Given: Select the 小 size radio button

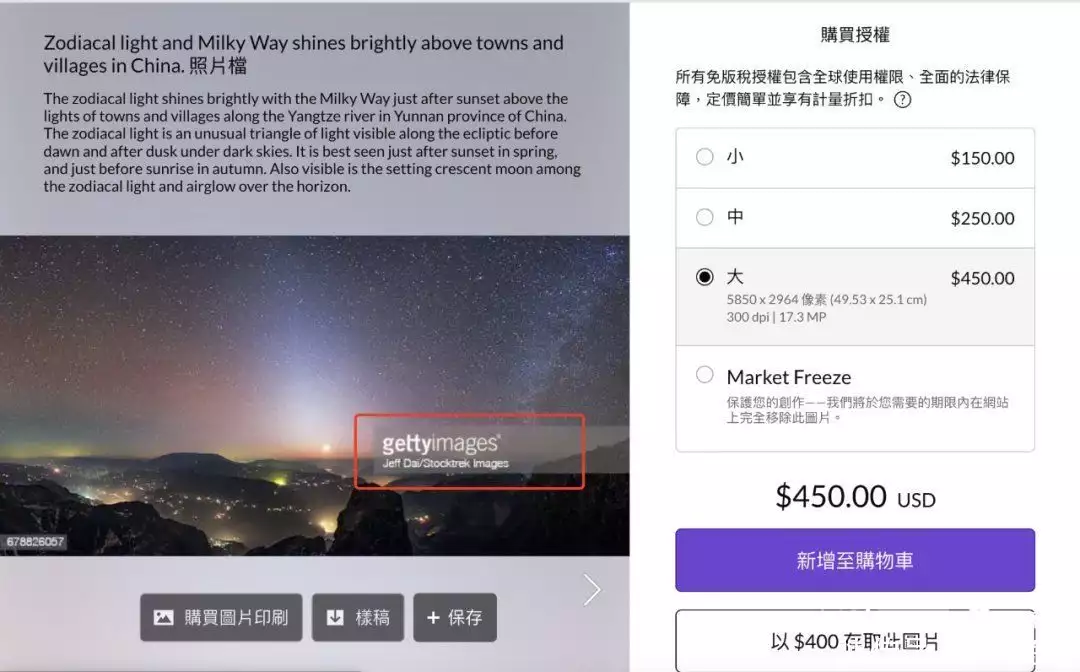Looking at the screenshot, I should 705,157.
